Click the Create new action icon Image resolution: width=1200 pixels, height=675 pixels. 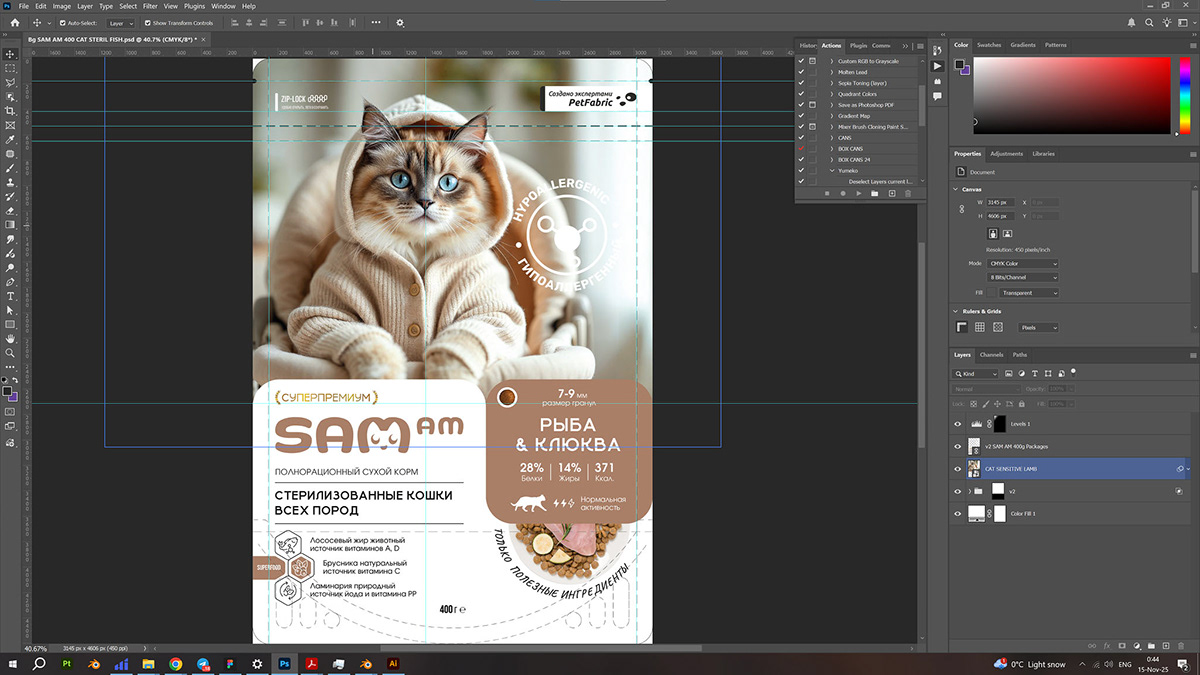[x=892, y=194]
